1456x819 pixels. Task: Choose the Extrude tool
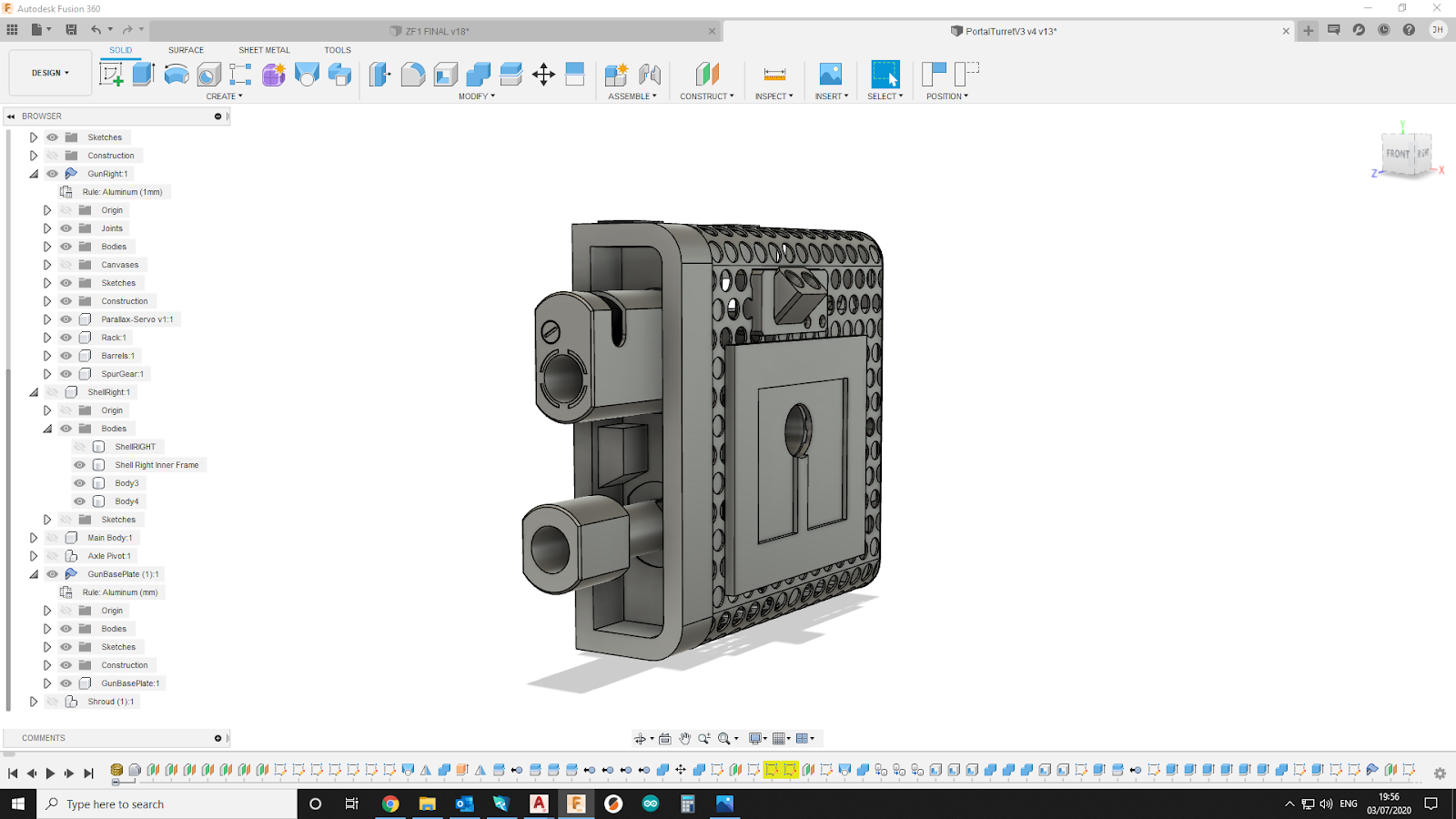[x=144, y=74]
